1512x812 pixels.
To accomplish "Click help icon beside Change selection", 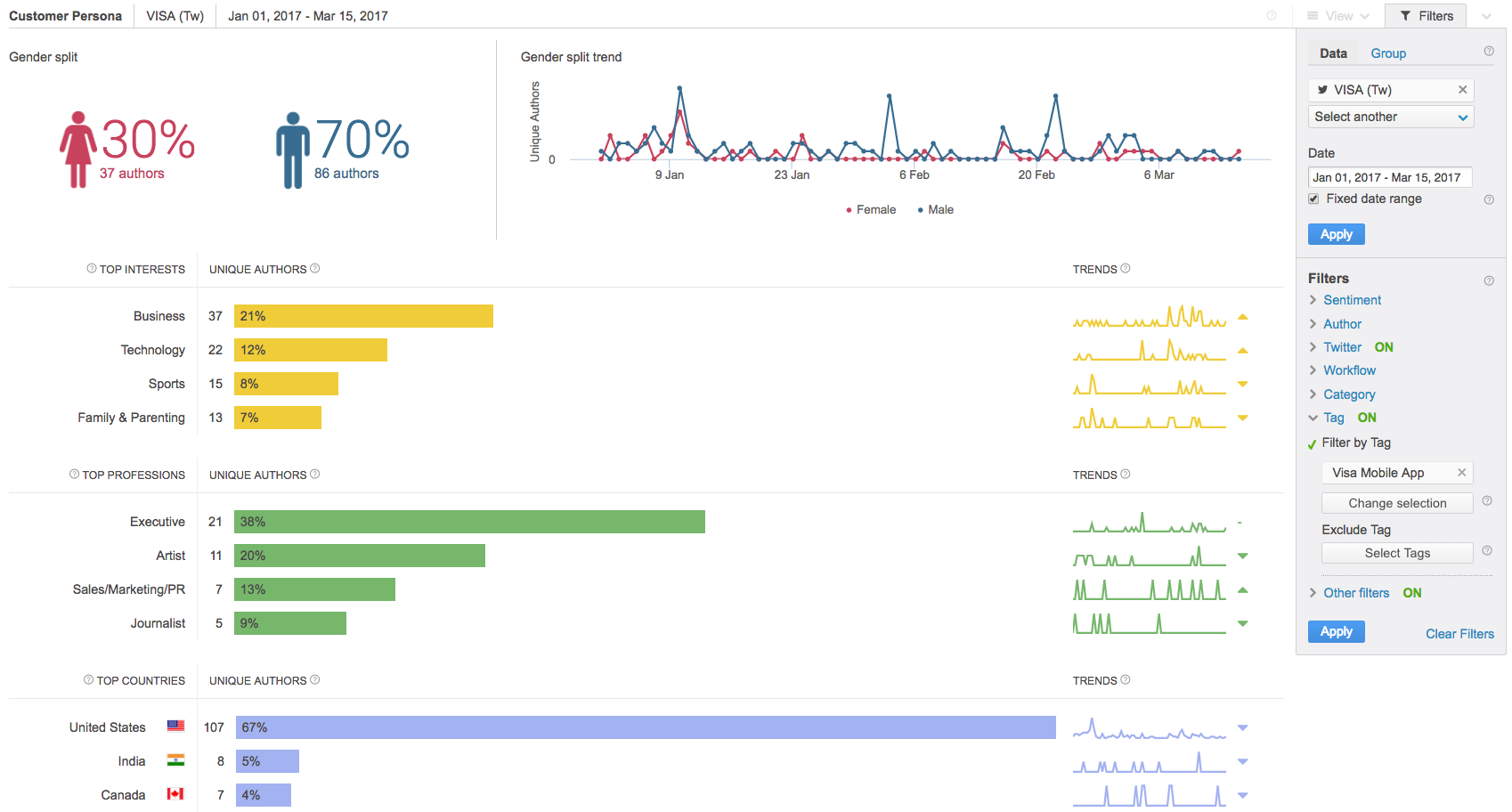I will (1487, 501).
